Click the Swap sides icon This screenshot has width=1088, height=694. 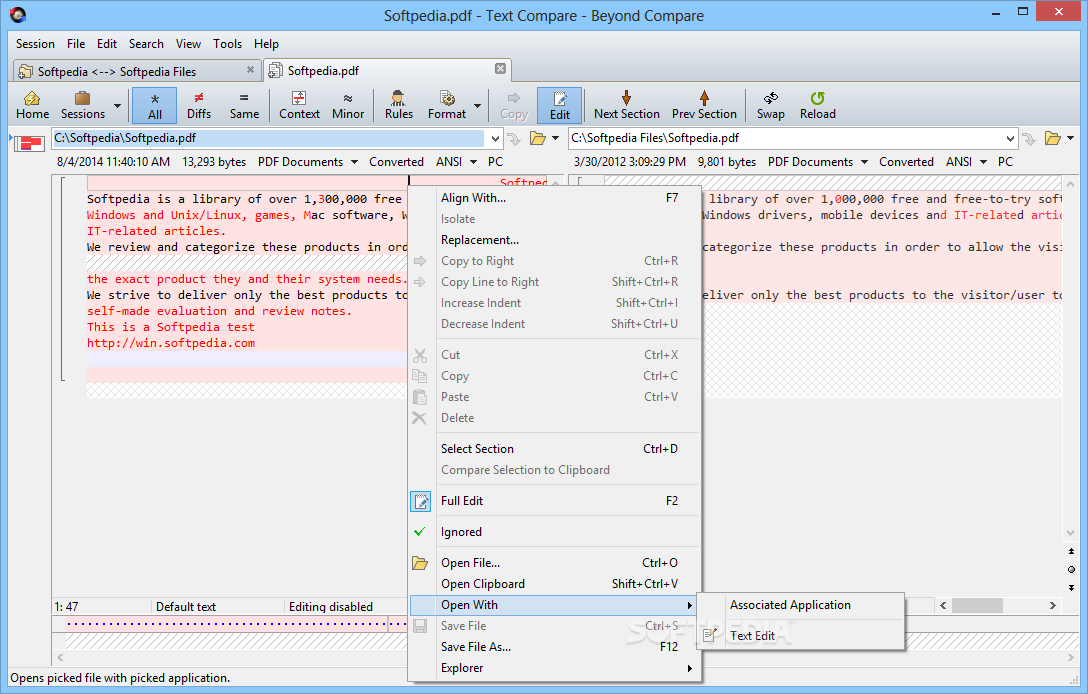coord(770,105)
